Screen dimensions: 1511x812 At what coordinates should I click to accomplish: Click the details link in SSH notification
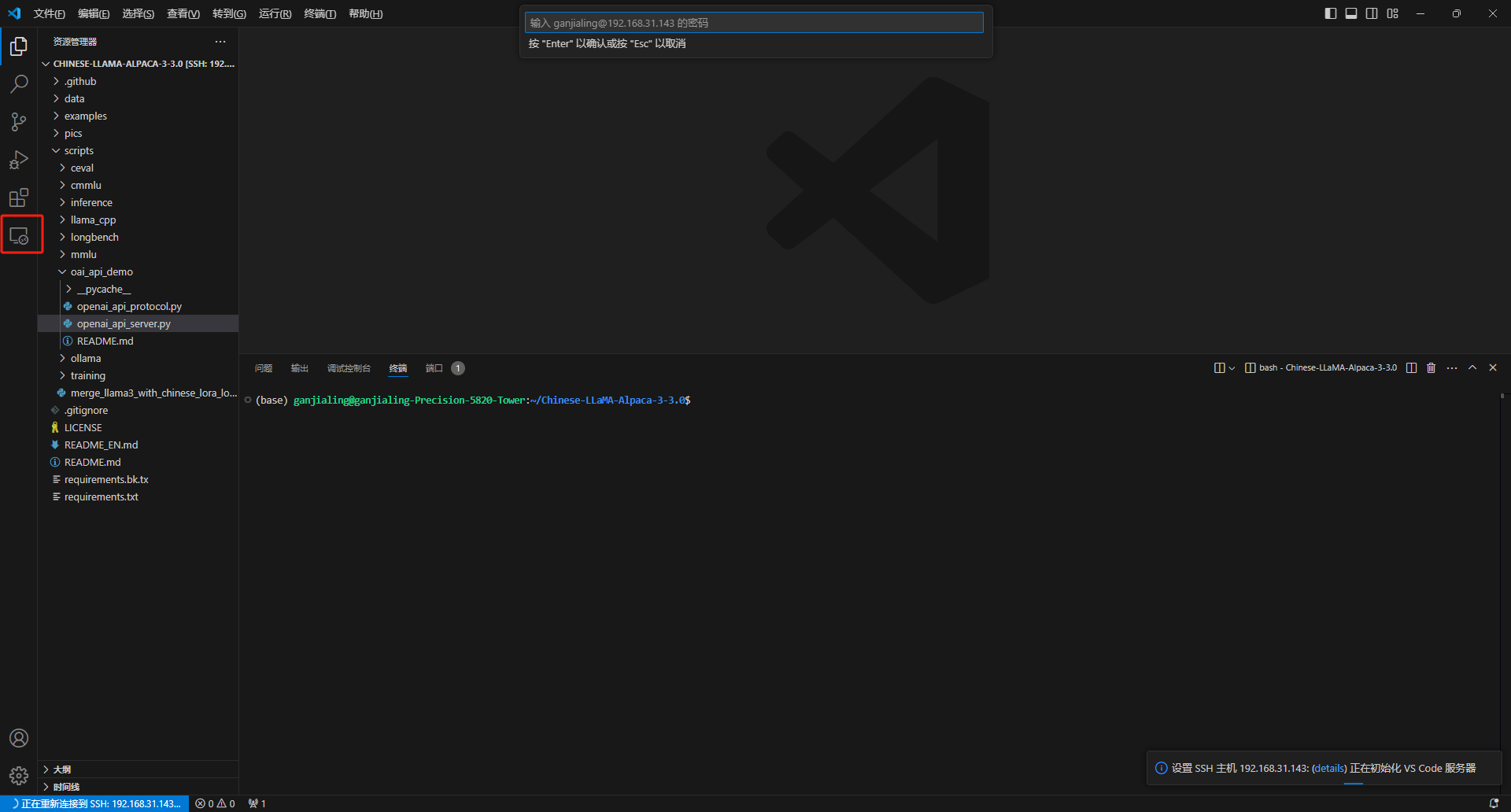[1329, 769]
